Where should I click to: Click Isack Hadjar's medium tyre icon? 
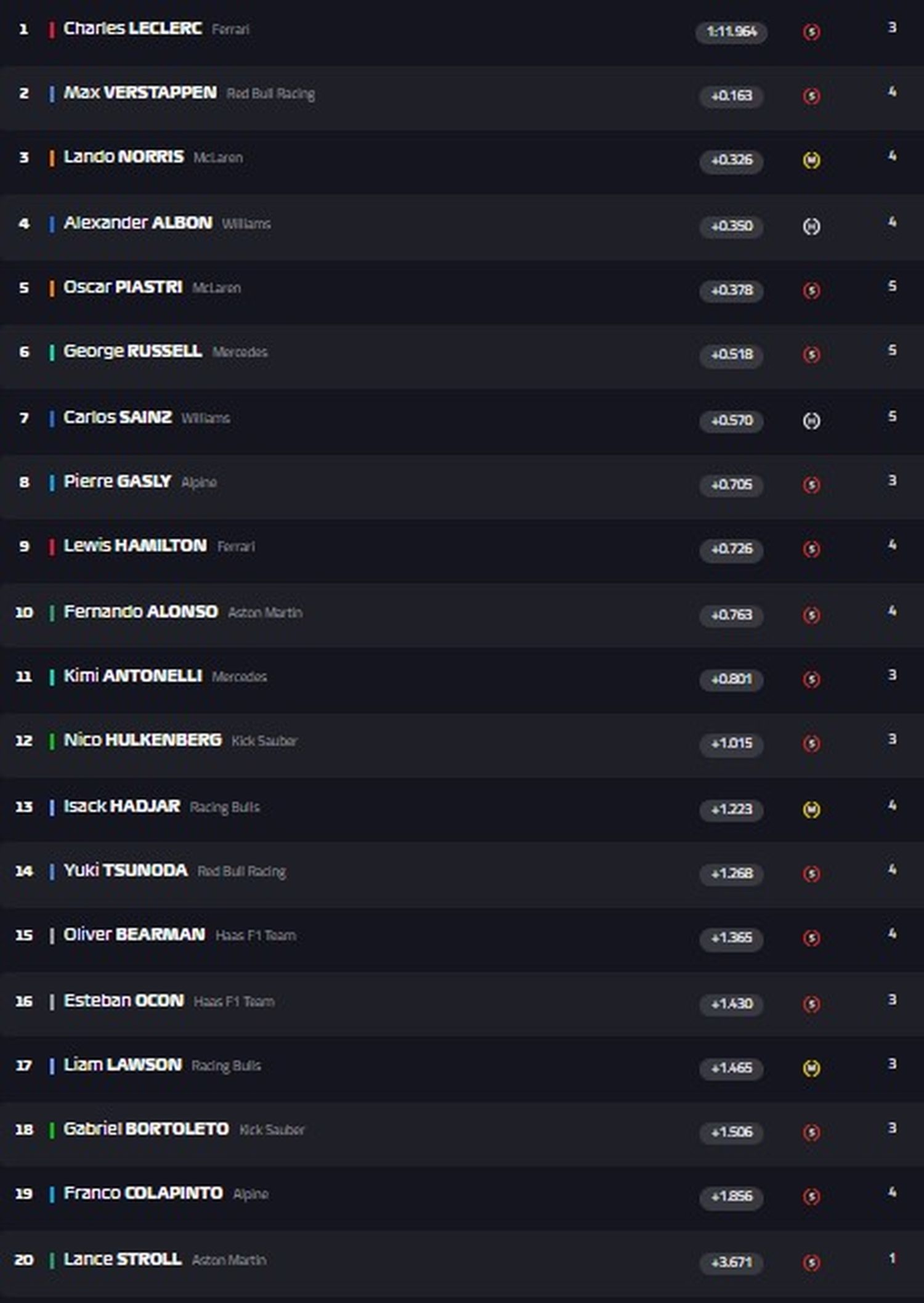(x=811, y=810)
